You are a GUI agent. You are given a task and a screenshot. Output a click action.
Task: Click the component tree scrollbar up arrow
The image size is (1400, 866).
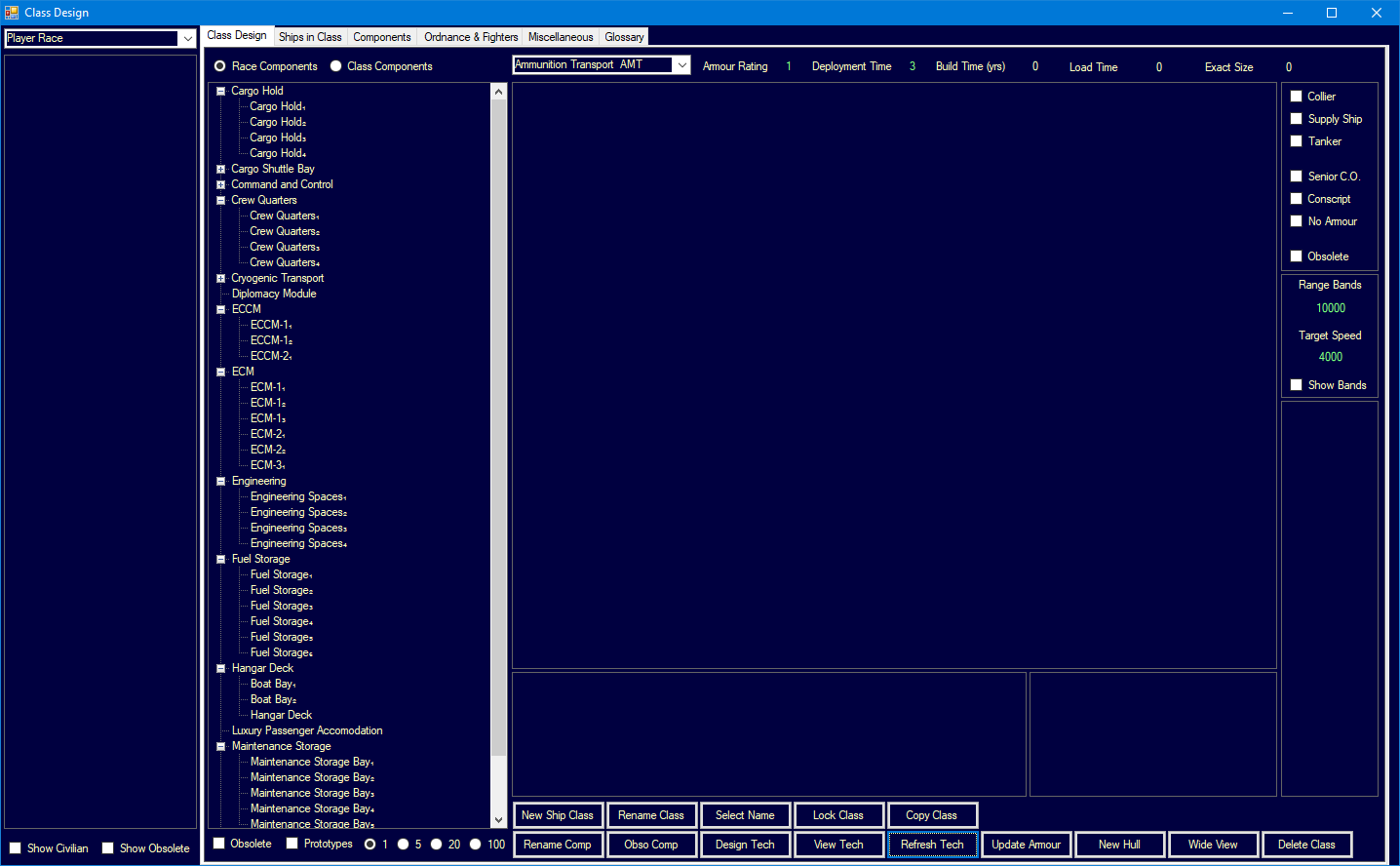coord(498,92)
